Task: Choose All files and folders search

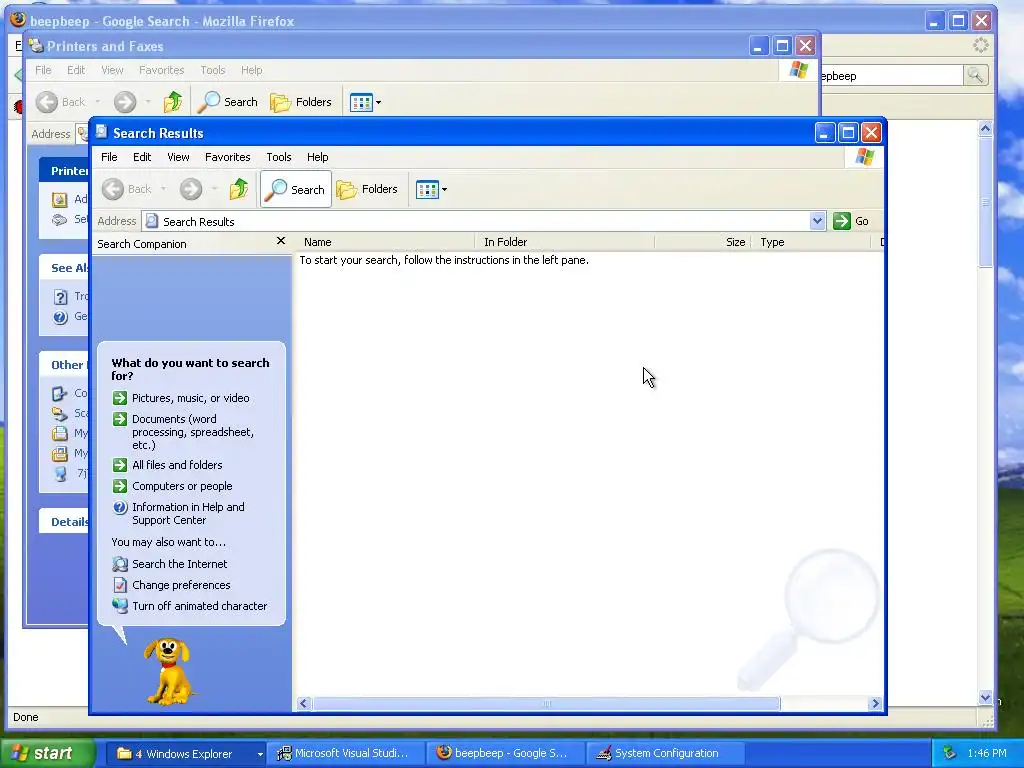Action: tap(177, 465)
